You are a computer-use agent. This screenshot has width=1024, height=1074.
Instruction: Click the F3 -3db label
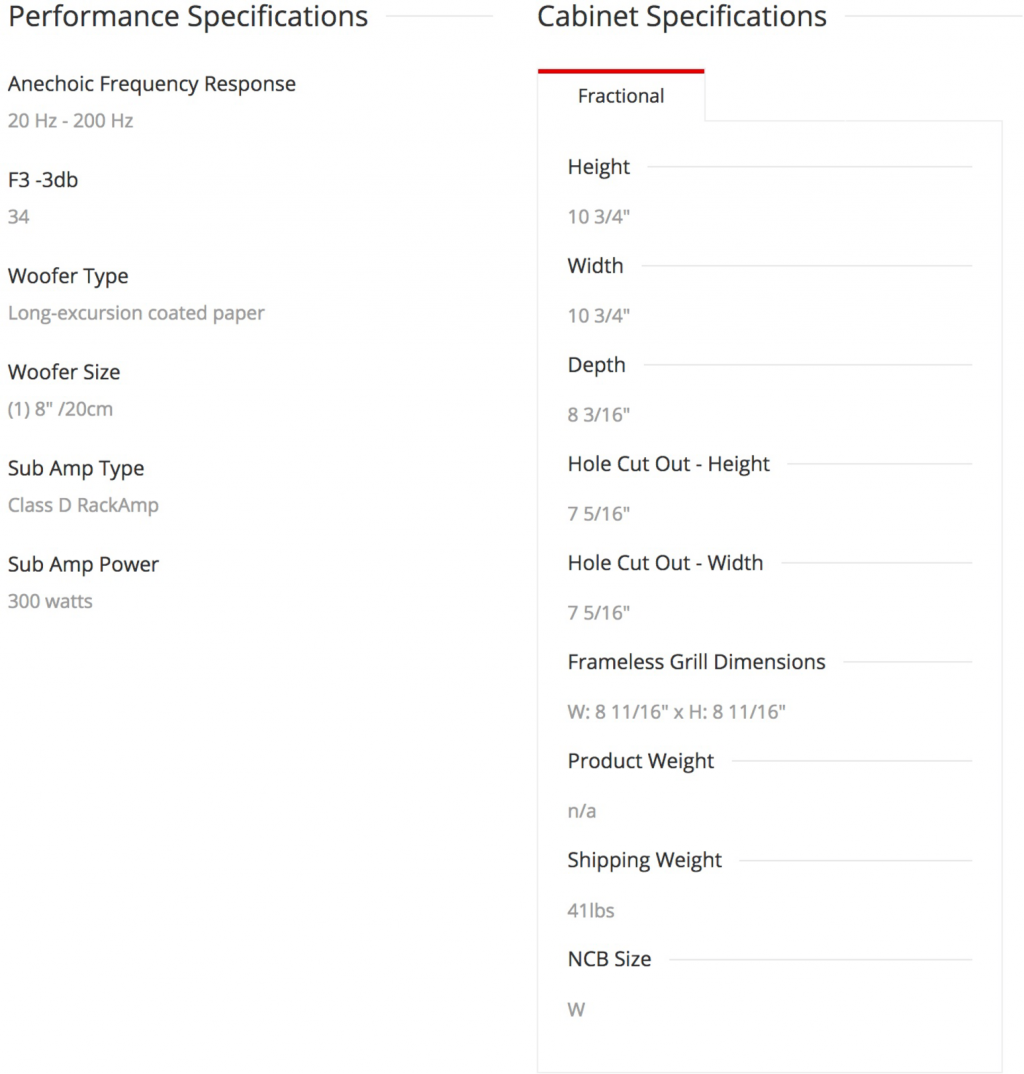43,180
